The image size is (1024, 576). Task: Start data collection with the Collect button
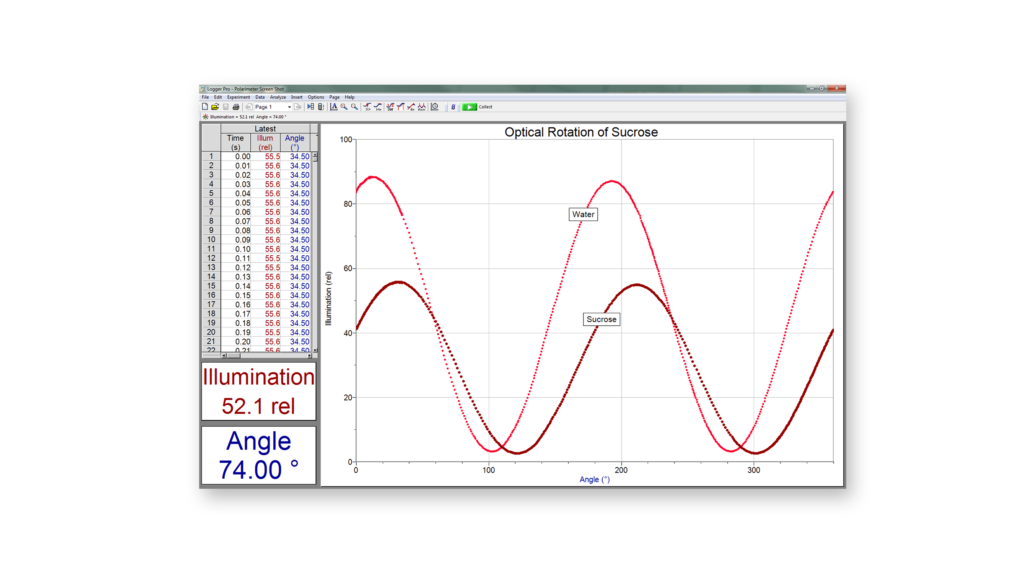(471, 107)
